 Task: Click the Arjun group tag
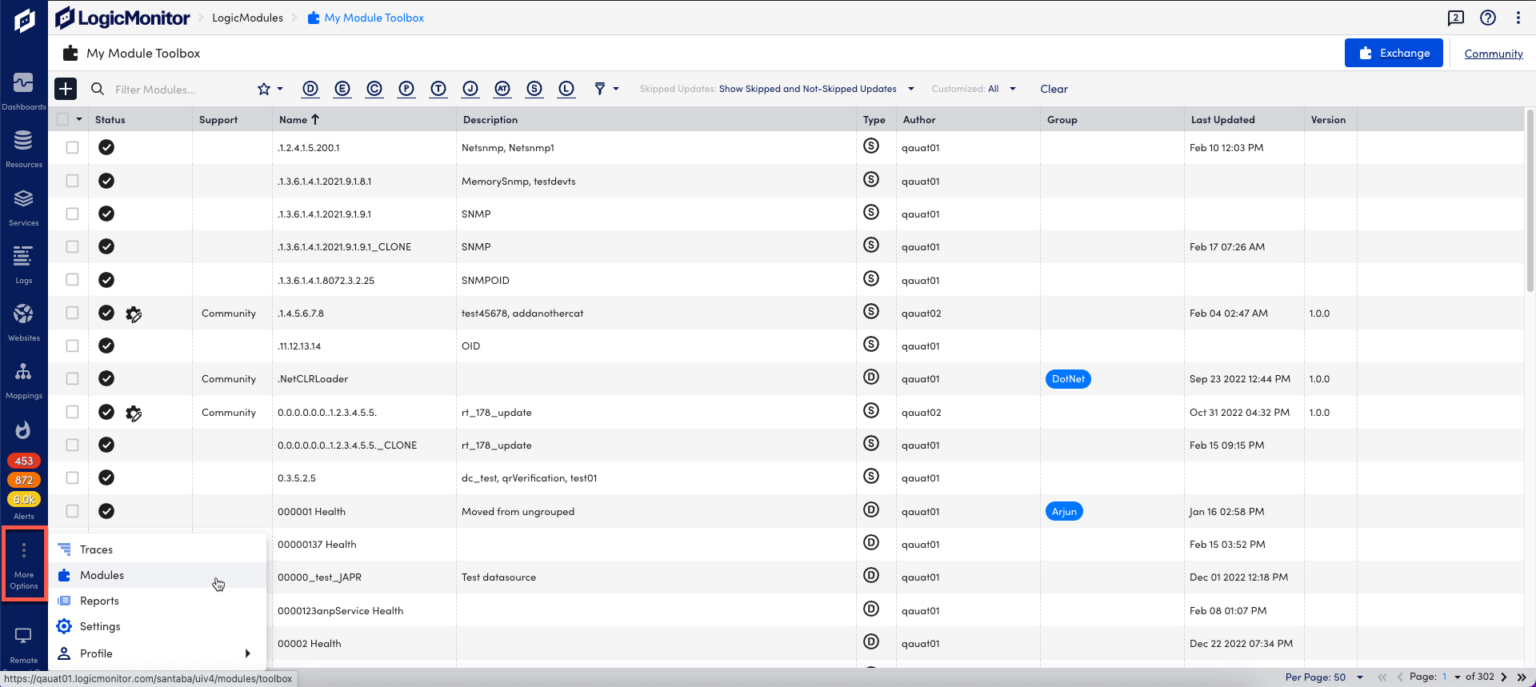tap(1064, 511)
